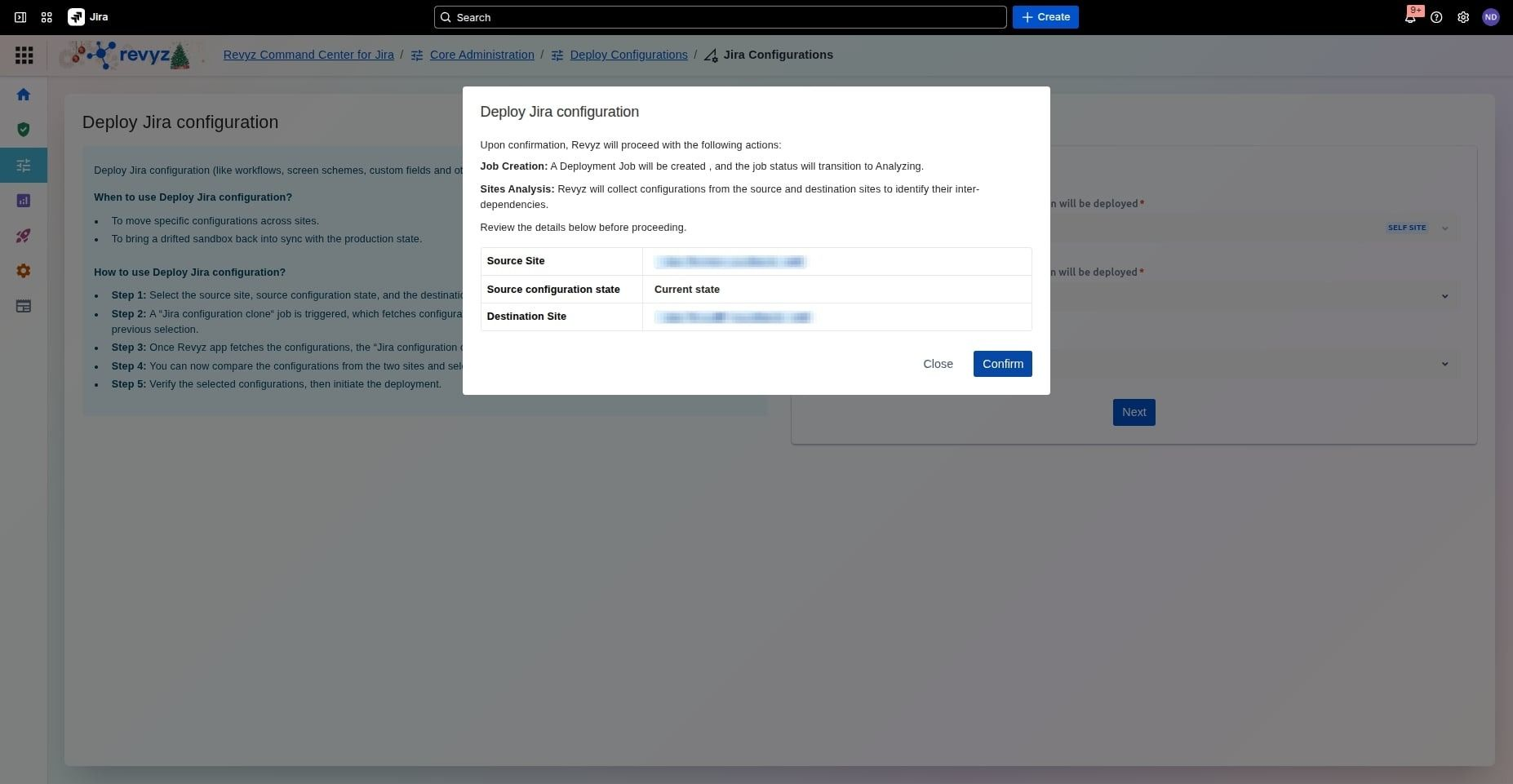Open Jira settings gear in top bar

(x=1463, y=17)
